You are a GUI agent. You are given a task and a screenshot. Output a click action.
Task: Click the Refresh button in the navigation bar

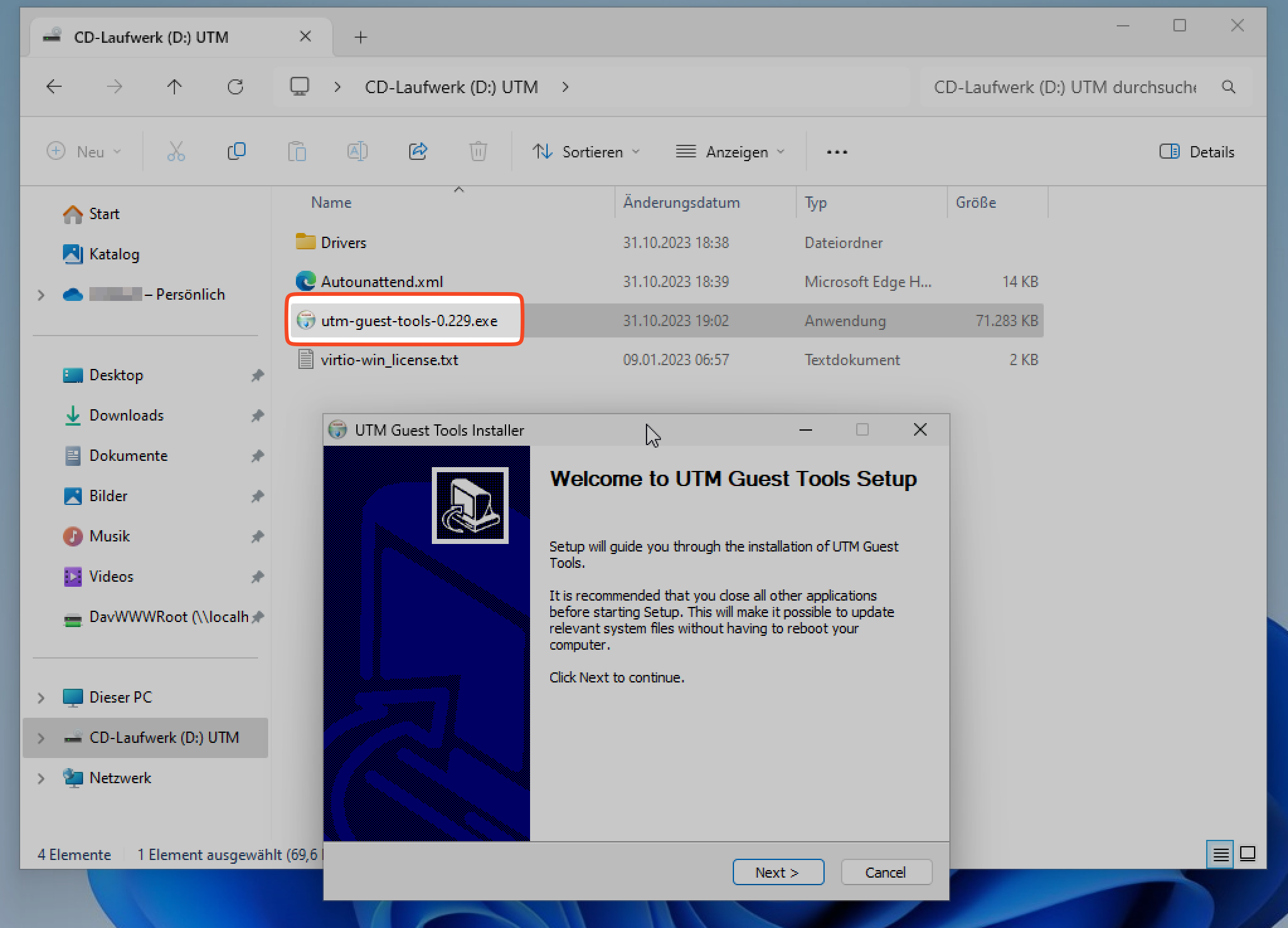click(235, 87)
